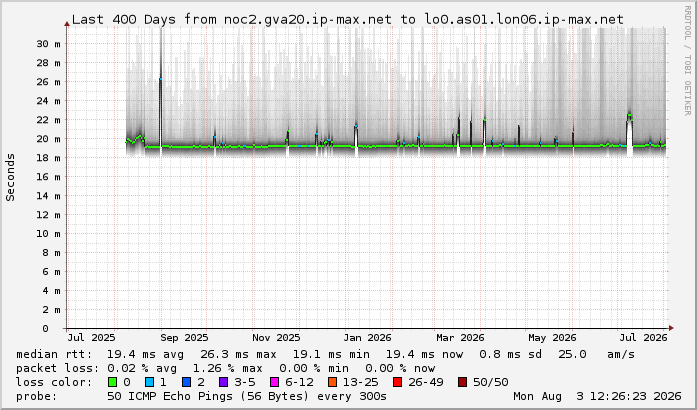Image resolution: width=697 pixels, height=410 pixels.
Task: Click the 'Sep 2025' x-axis label
Action: coord(184,338)
